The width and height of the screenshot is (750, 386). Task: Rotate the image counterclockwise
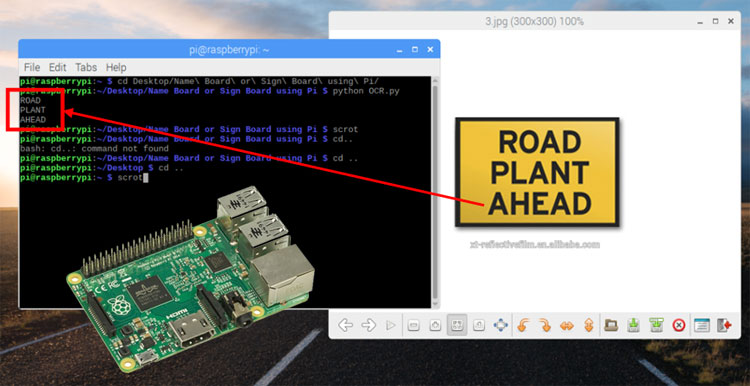tap(523, 326)
